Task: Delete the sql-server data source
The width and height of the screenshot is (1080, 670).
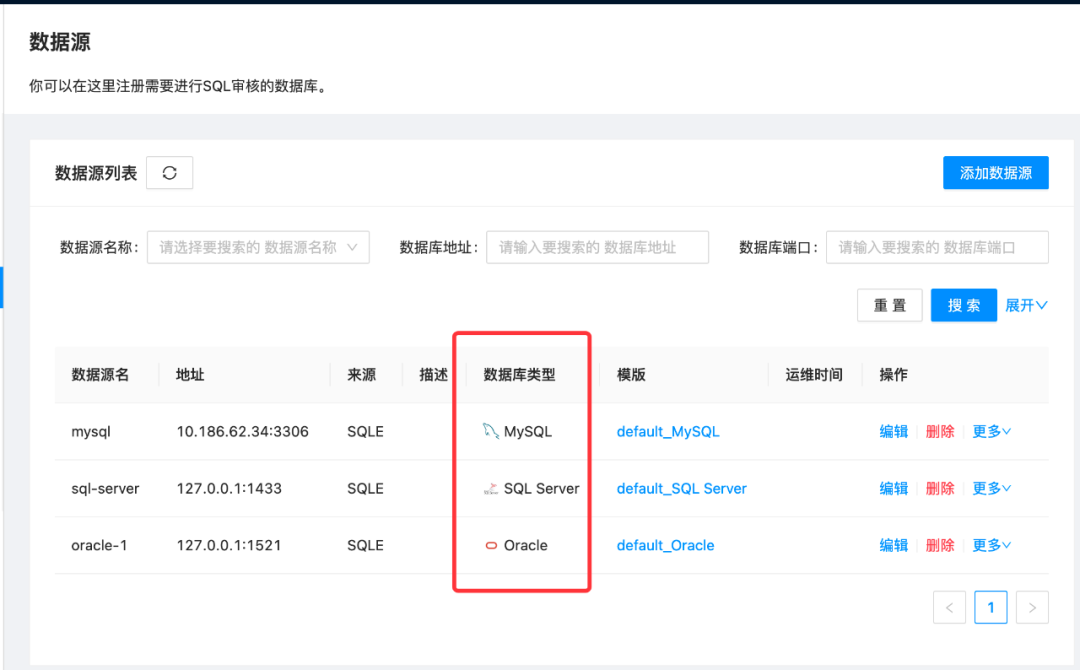Action: (x=939, y=488)
